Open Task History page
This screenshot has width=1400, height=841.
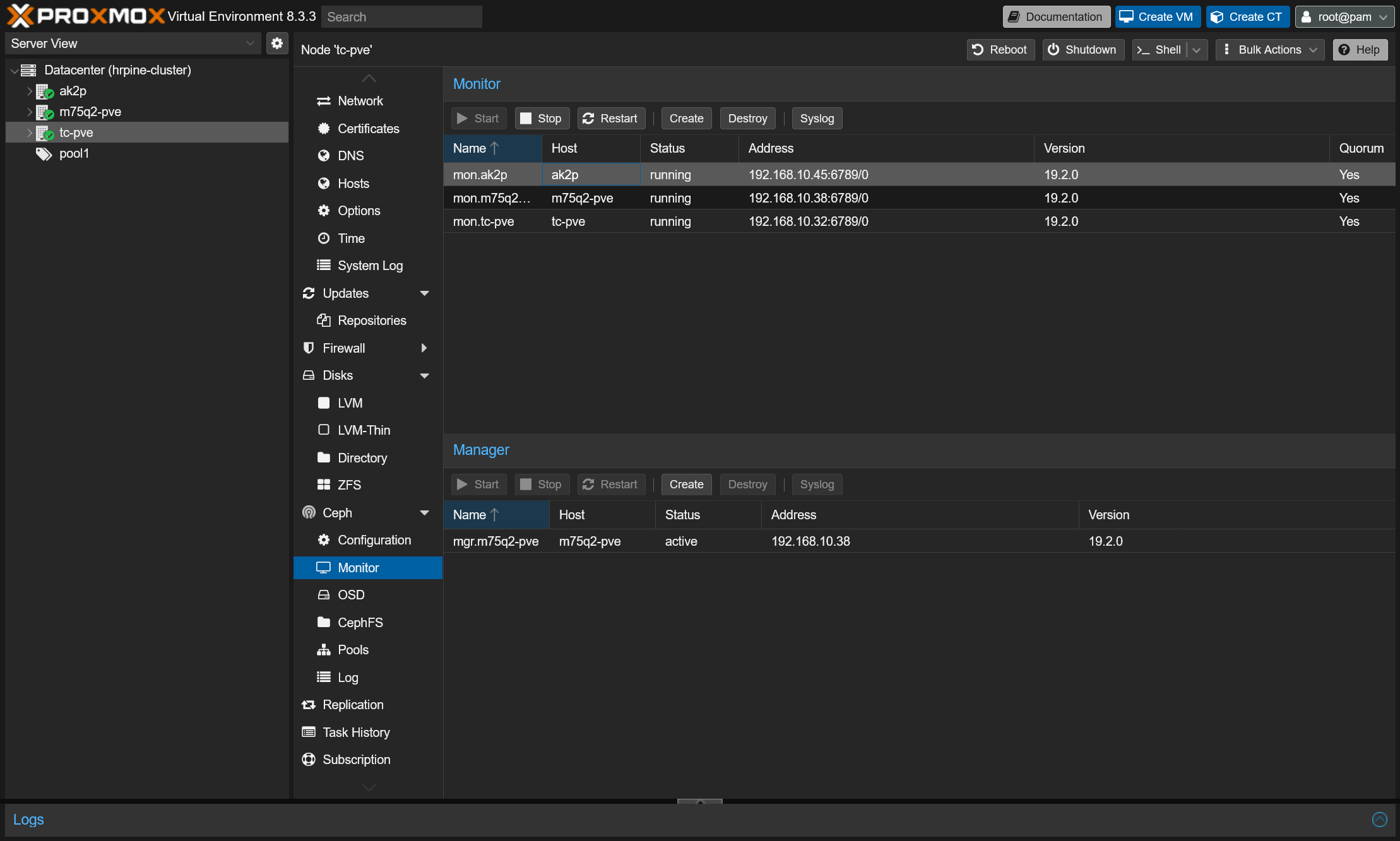tap(368, 732)
